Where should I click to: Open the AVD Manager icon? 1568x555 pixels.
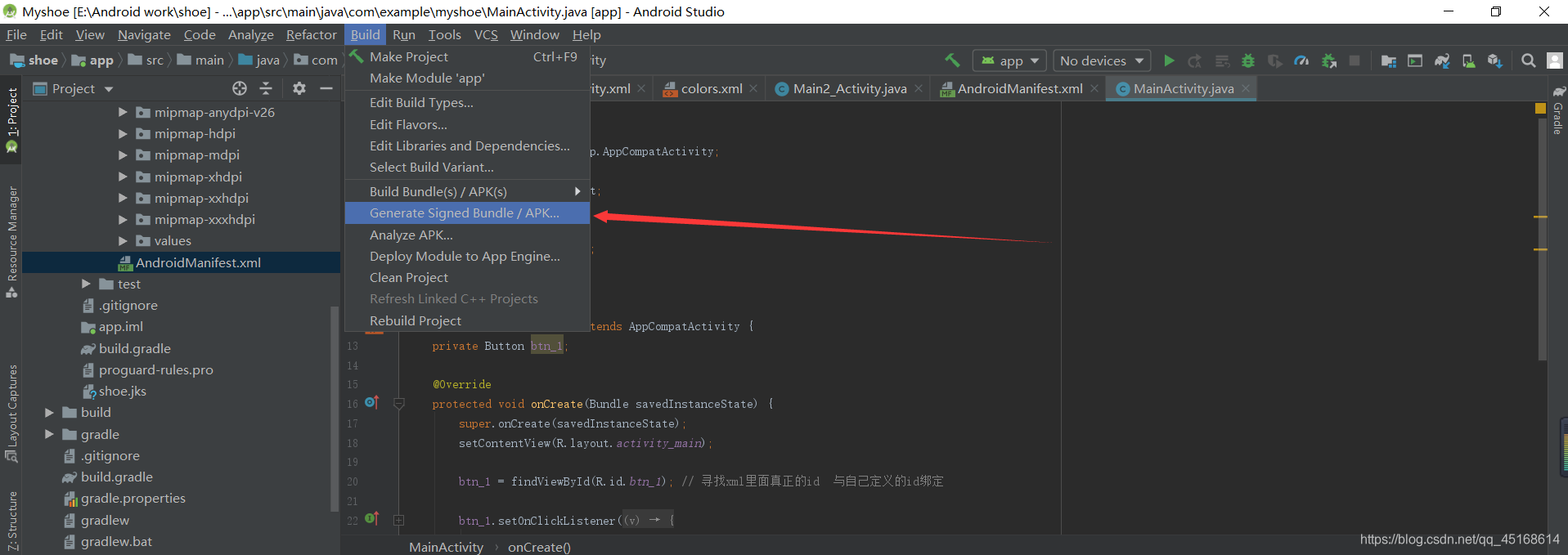click(1469, 60)
